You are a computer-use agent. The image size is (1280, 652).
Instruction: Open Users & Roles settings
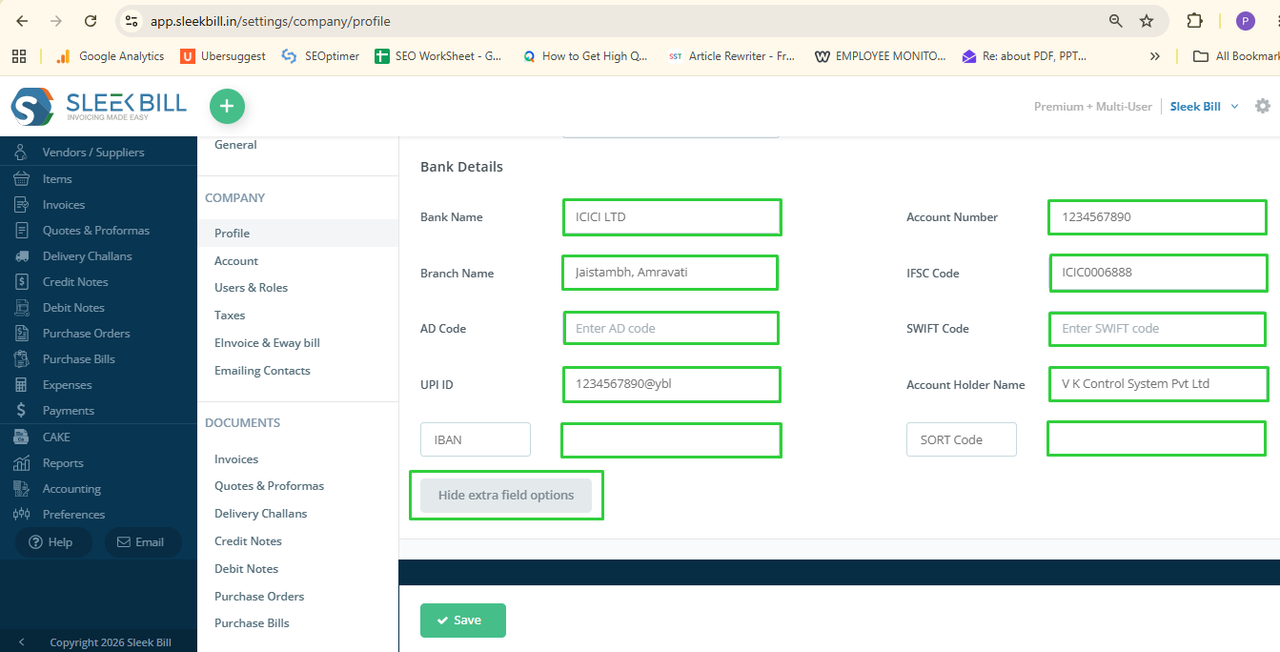[251, 288]
